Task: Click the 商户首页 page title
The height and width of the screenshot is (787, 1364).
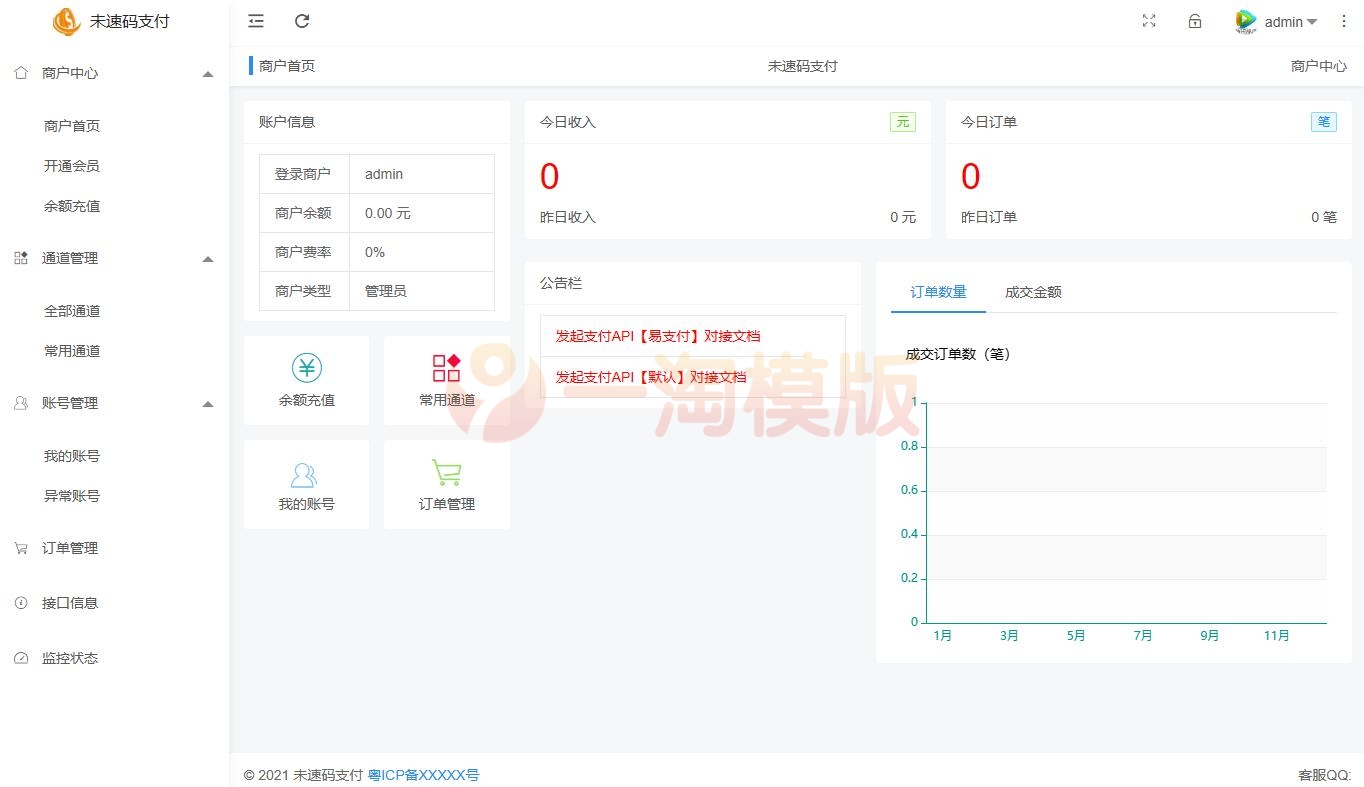Action: coord(287,66)
